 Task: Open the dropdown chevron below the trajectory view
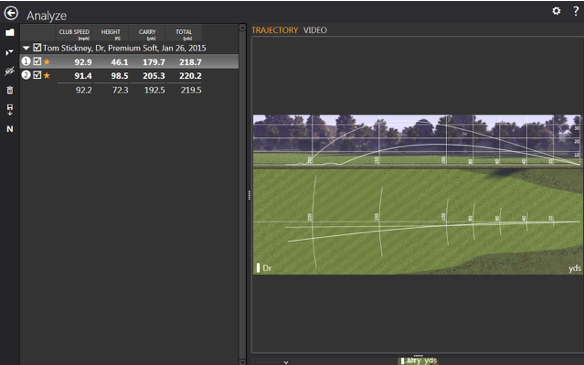pyautogui.click(x=286, y=362)
